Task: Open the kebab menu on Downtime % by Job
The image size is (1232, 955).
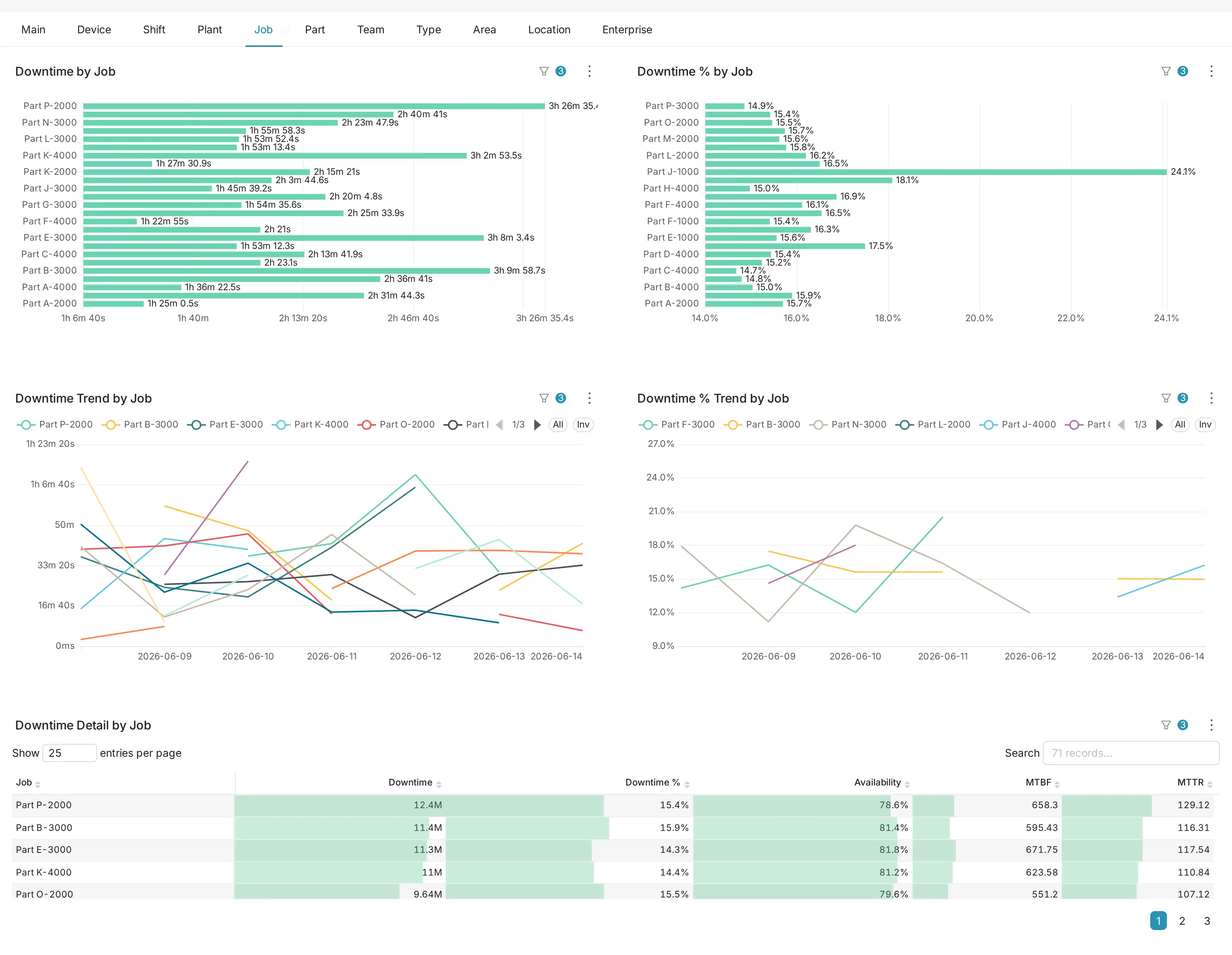Action: click(x=1211, y=71)
